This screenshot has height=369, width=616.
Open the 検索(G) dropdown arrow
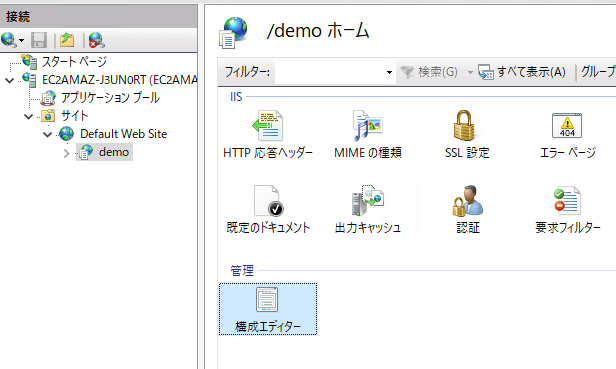tap(470, 72)
